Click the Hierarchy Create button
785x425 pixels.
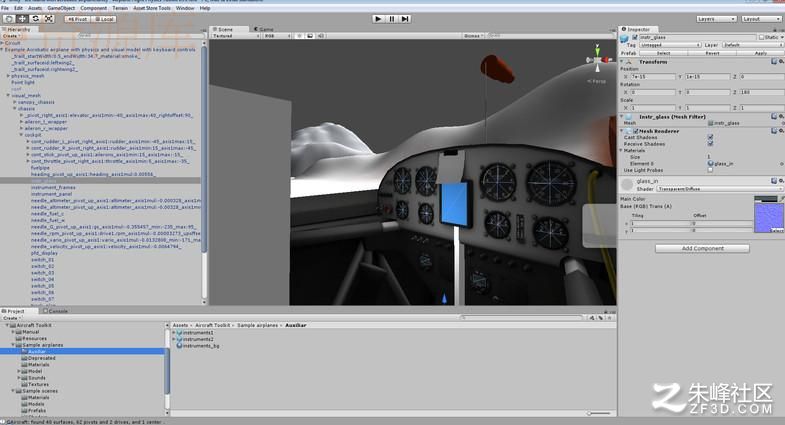(10, 36)
